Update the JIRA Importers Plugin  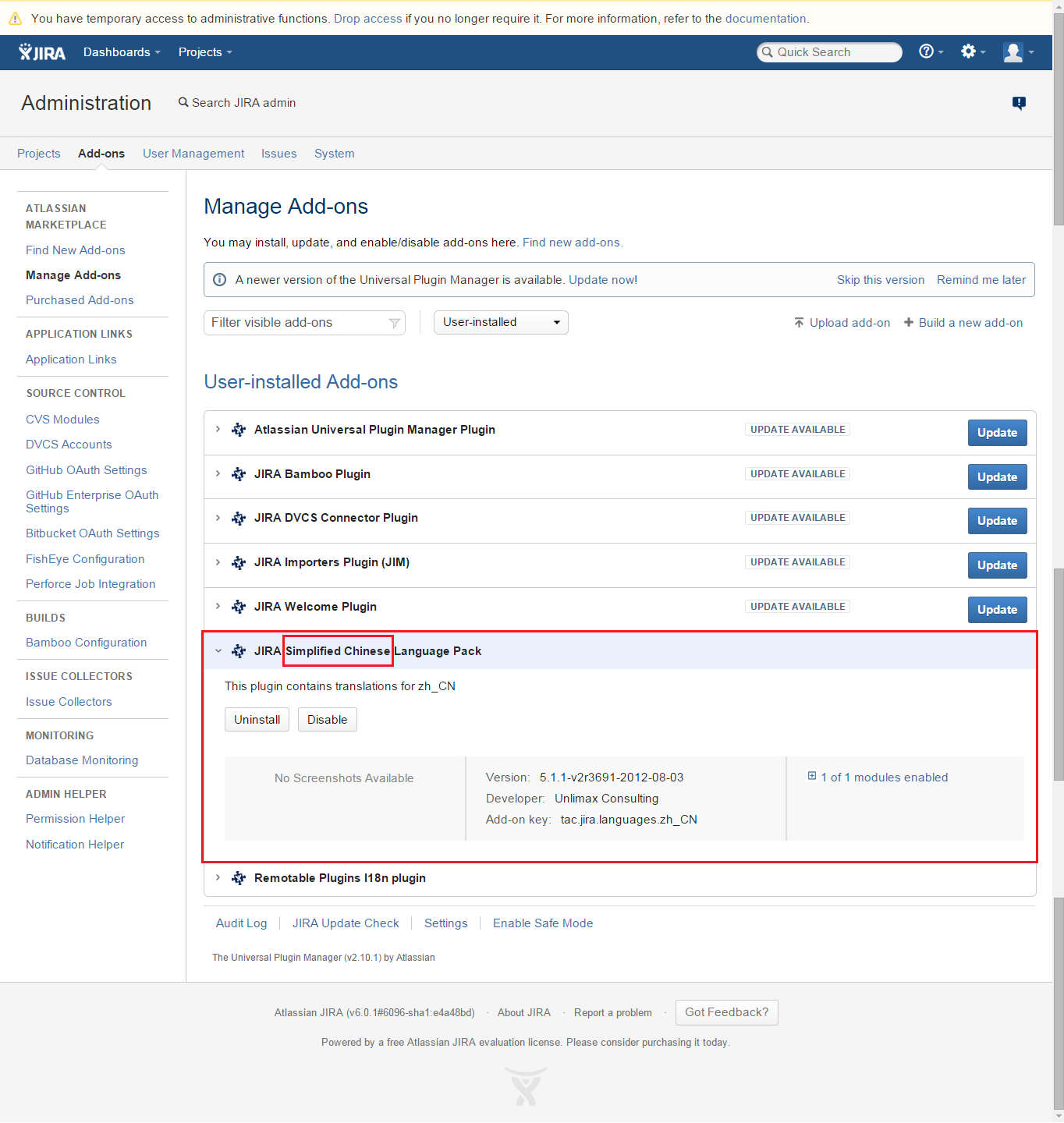point(997,565)
